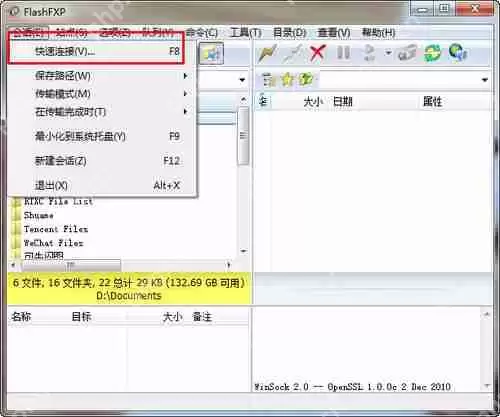This screenshot has height=417, width=500.
Task: Click the 大小 column header in queue pane
Action: [x=173, y=317]
